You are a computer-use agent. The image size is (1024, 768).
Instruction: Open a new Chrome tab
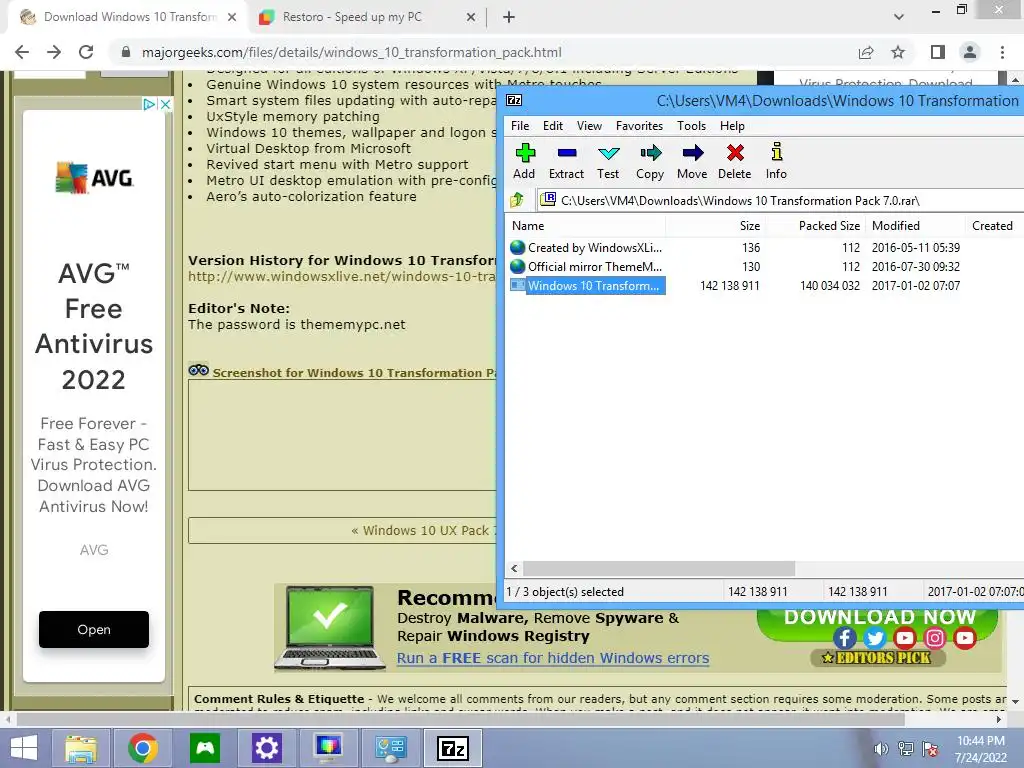click(x=509, y=18)
